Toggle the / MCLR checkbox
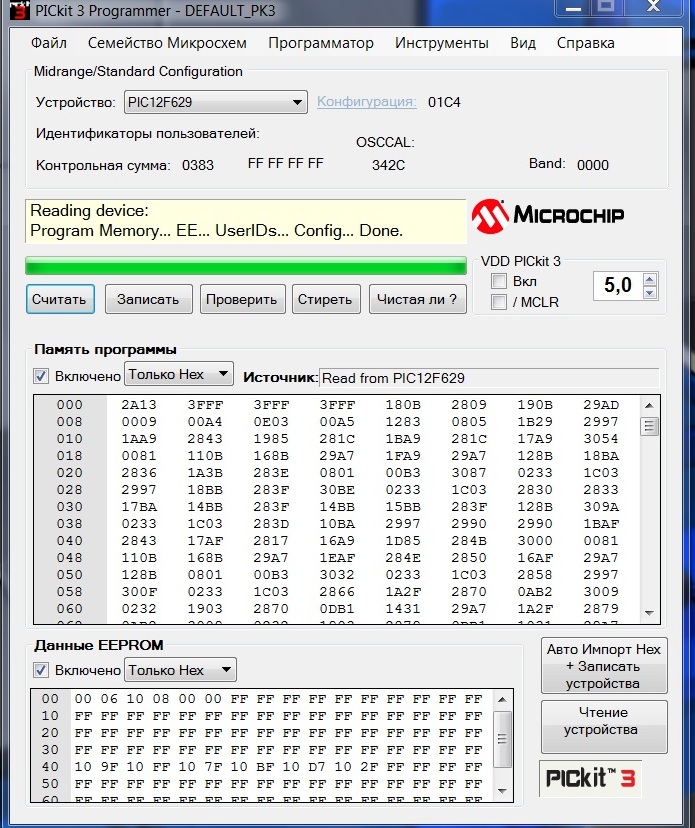Image resolution: width=695 pixels, height=828 pixels. (x=499, y=302)
